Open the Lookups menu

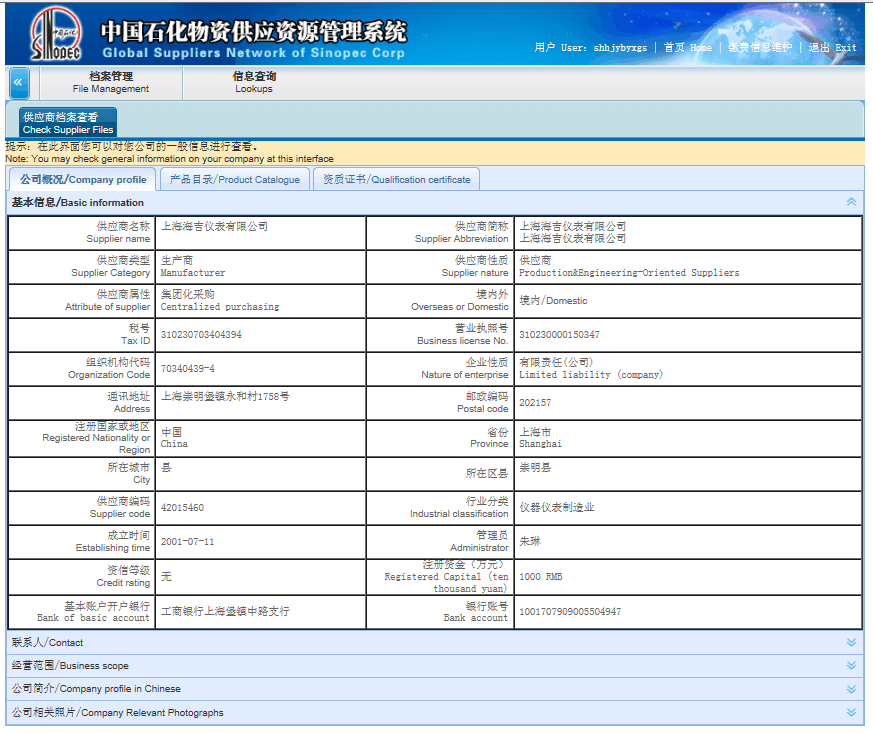pyautogui.click(x=254, y=82)
